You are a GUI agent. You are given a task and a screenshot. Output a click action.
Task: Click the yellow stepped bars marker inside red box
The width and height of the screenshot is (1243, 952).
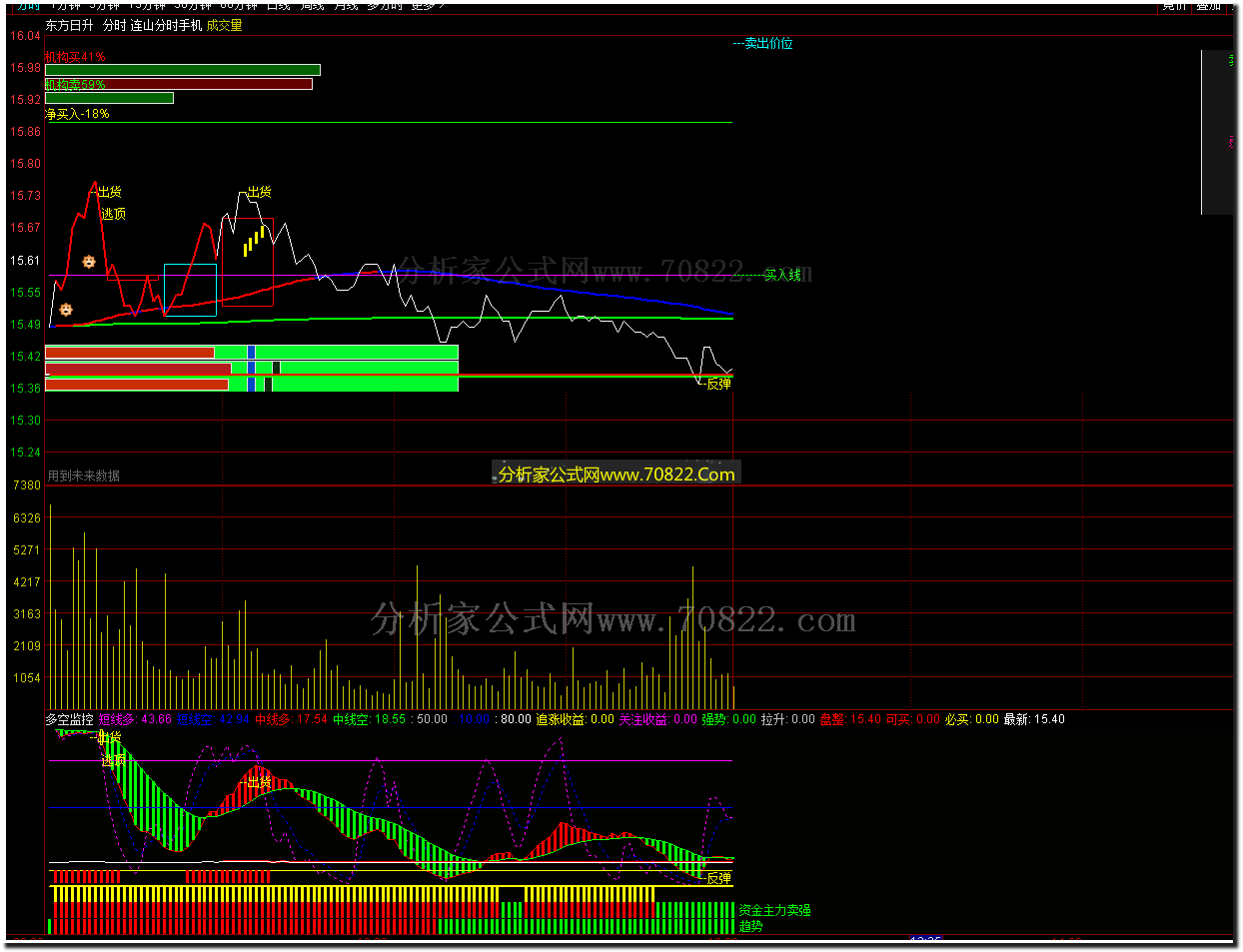click(254, 240)
